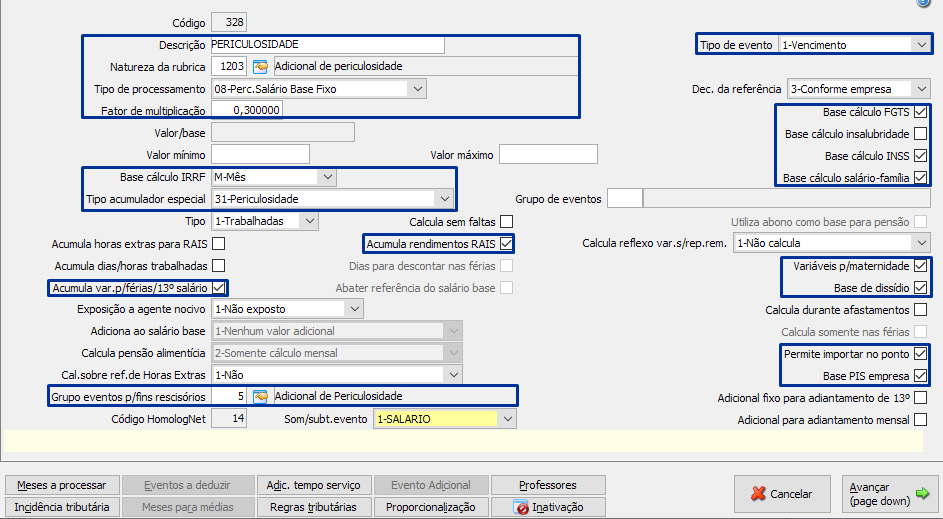Open Tipo 1-Trabalhadas dropdown
The width and height of the screenshot is (943, 519).
tap(310, 221)
